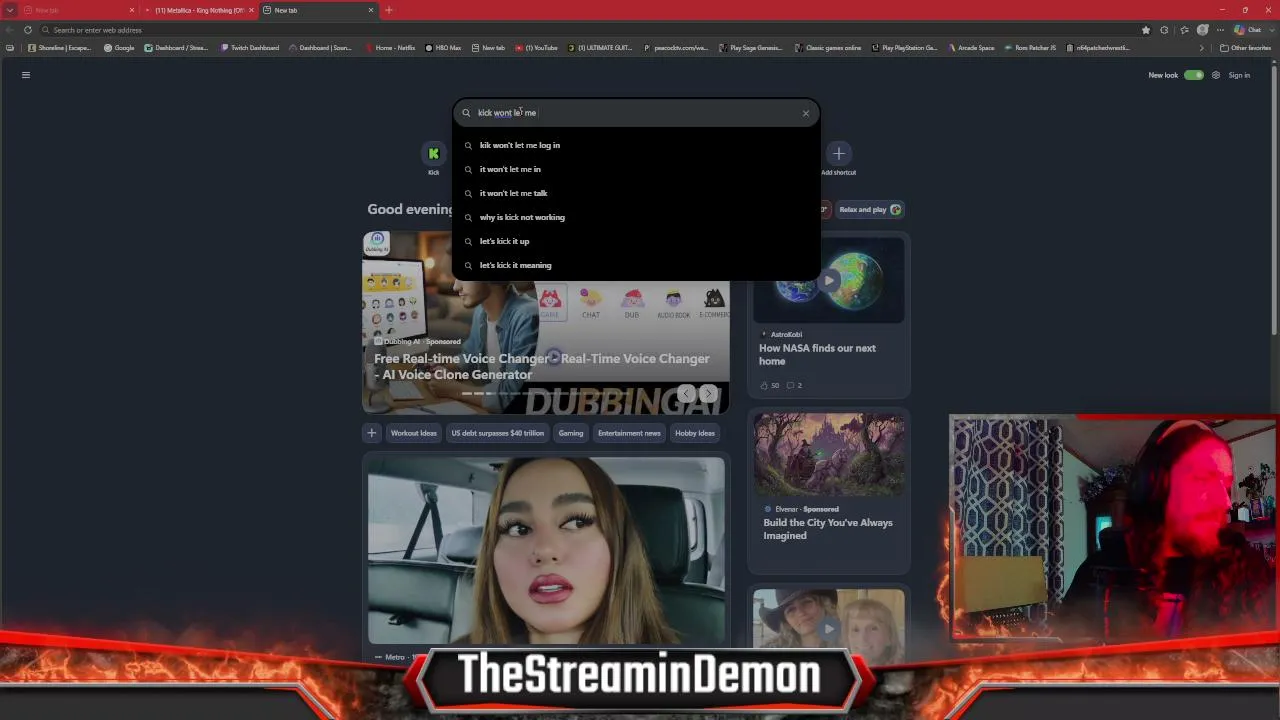Open the browser profile avatar
The height and width of the screenshot is (720, 1280).
[1202, 30]
